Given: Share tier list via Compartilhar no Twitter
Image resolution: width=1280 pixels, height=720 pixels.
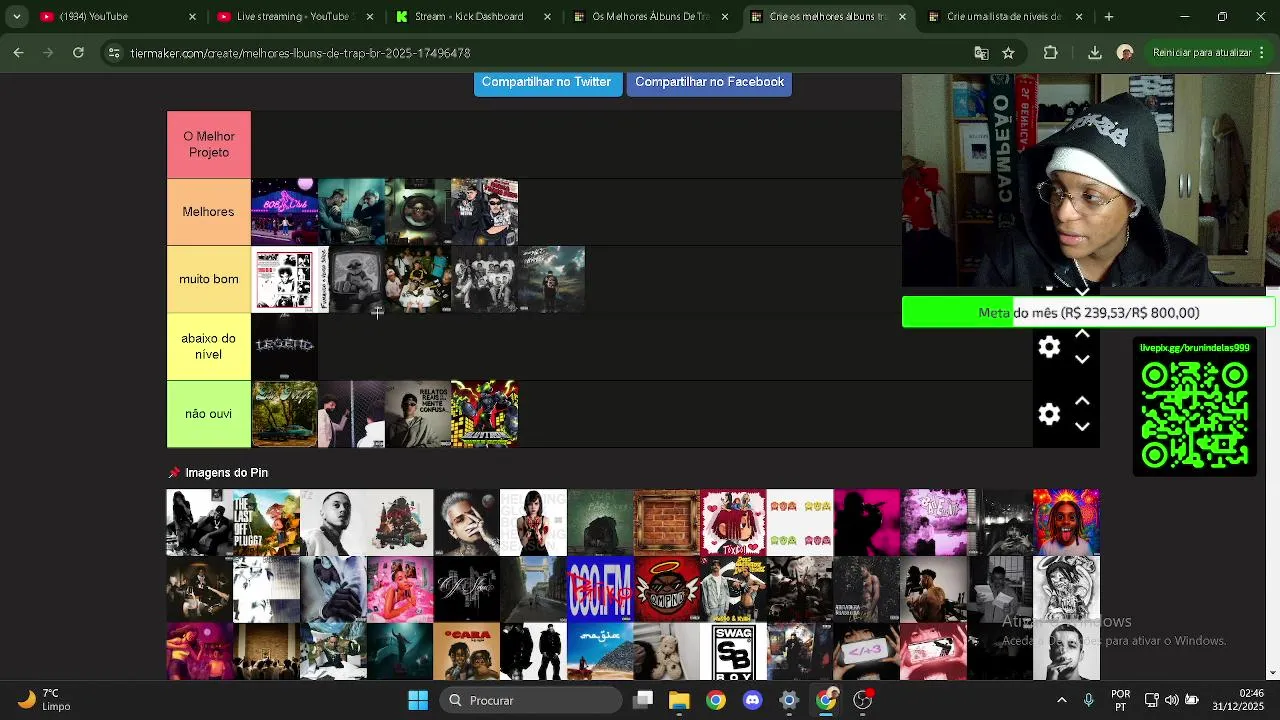Looking at the screenshot, I should point(546,83).
